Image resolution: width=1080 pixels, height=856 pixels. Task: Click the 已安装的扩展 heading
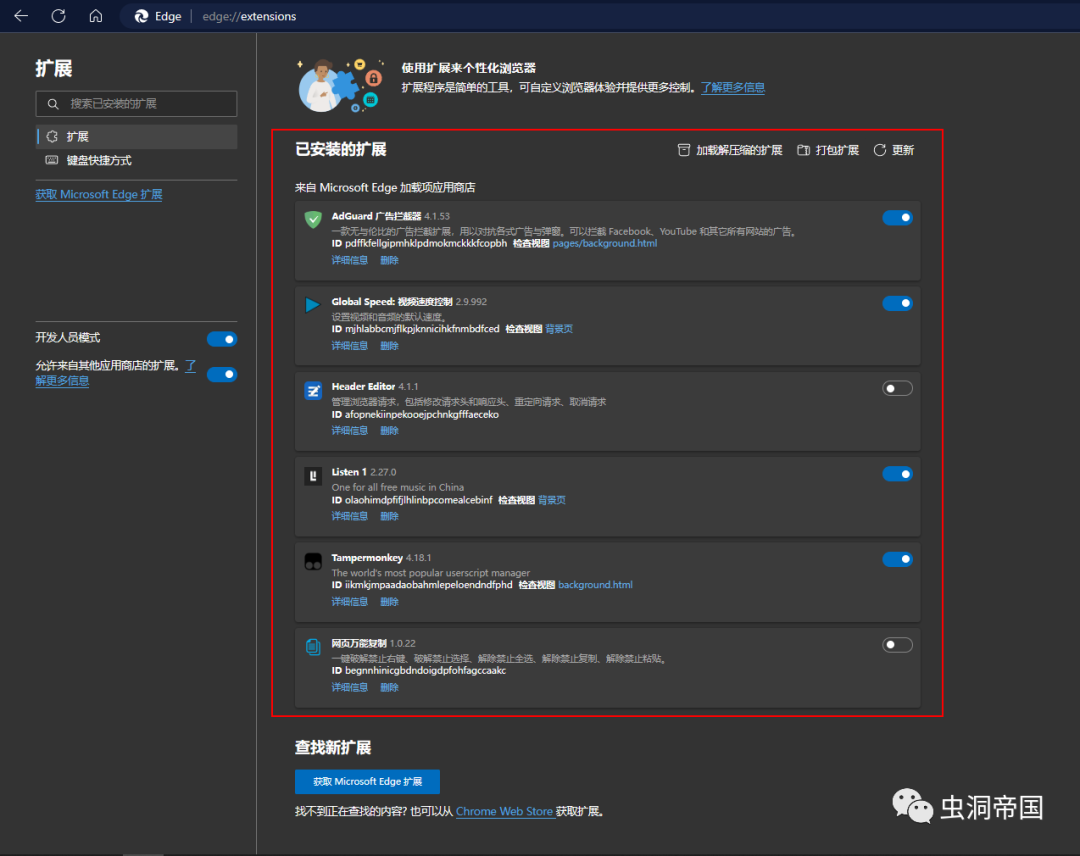[x=340, y=149]
